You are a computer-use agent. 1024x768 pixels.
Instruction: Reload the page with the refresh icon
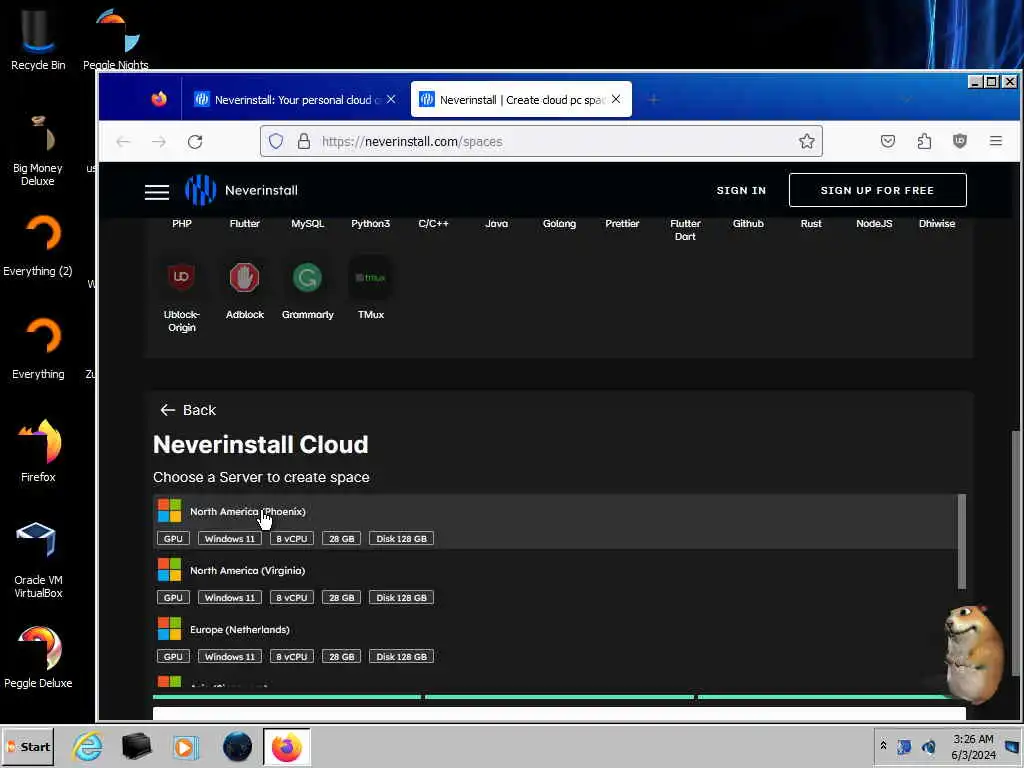195,141
